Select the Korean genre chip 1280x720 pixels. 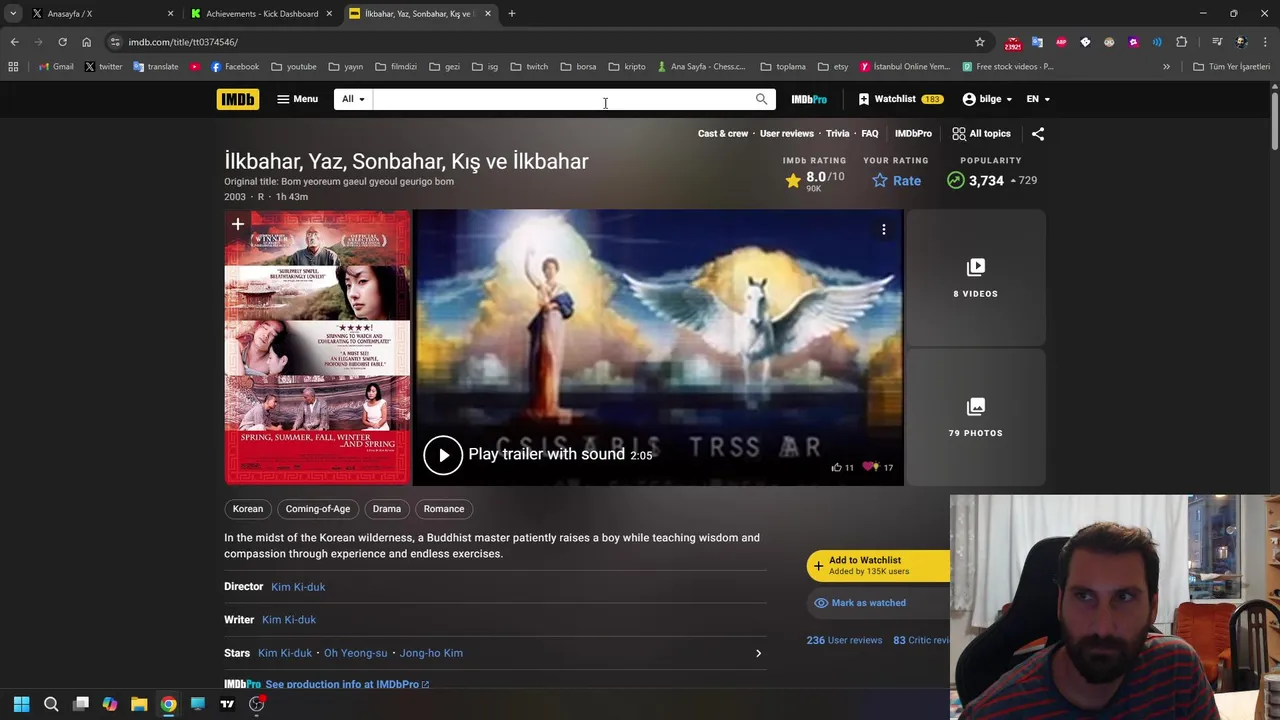[248, 509]
